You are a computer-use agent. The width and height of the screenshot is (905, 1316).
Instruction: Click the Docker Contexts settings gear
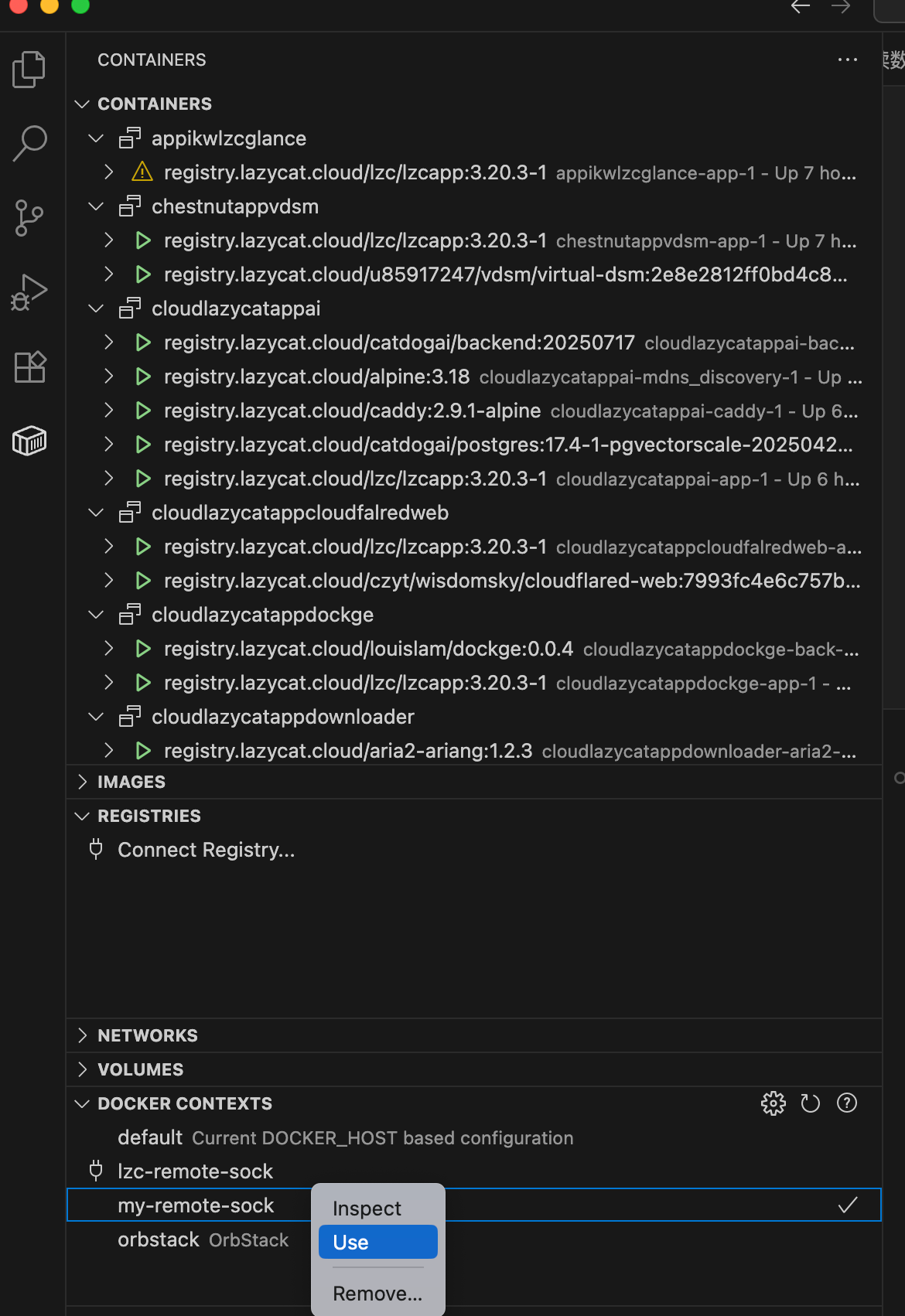pos(773,1103)
